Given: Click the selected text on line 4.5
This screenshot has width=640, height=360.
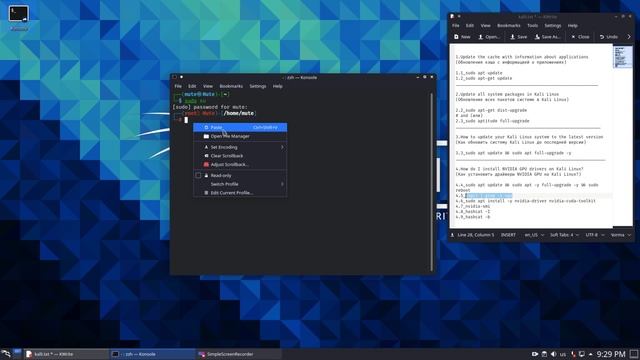Looking at the screenshot, I should pos(489,196).
